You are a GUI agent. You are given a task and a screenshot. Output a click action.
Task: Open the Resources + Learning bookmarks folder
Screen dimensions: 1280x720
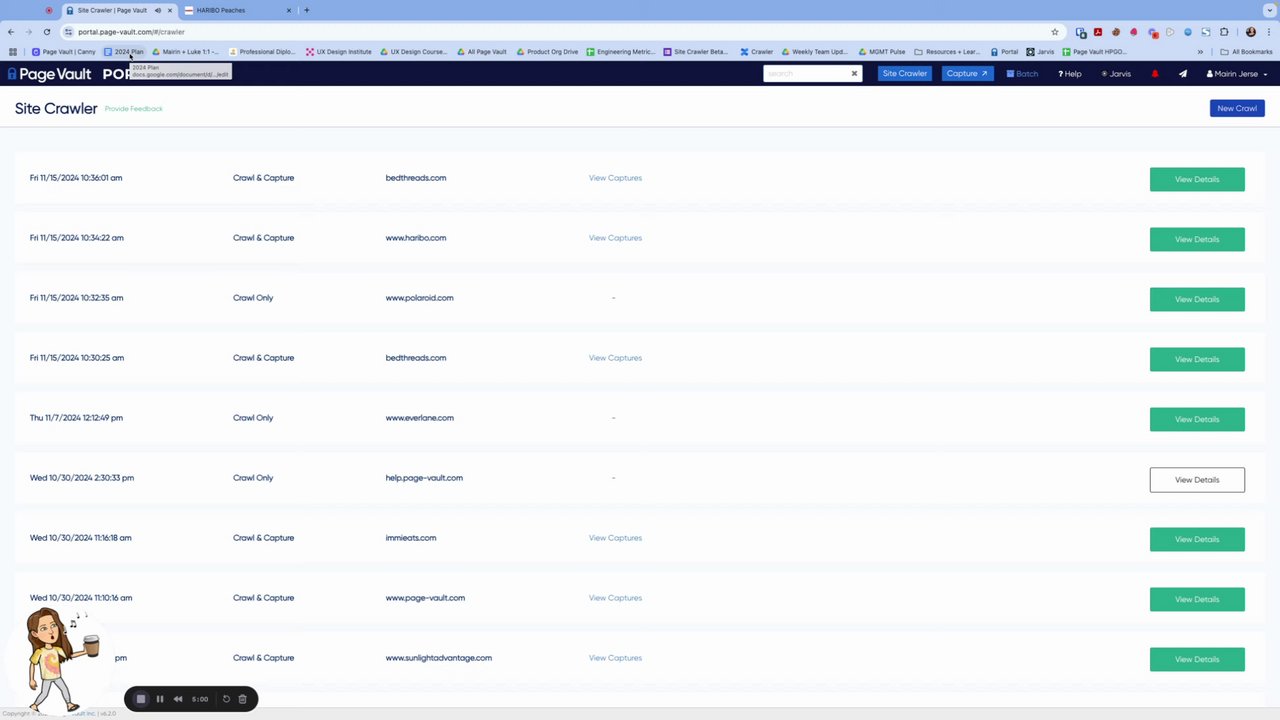click(948, 52)
